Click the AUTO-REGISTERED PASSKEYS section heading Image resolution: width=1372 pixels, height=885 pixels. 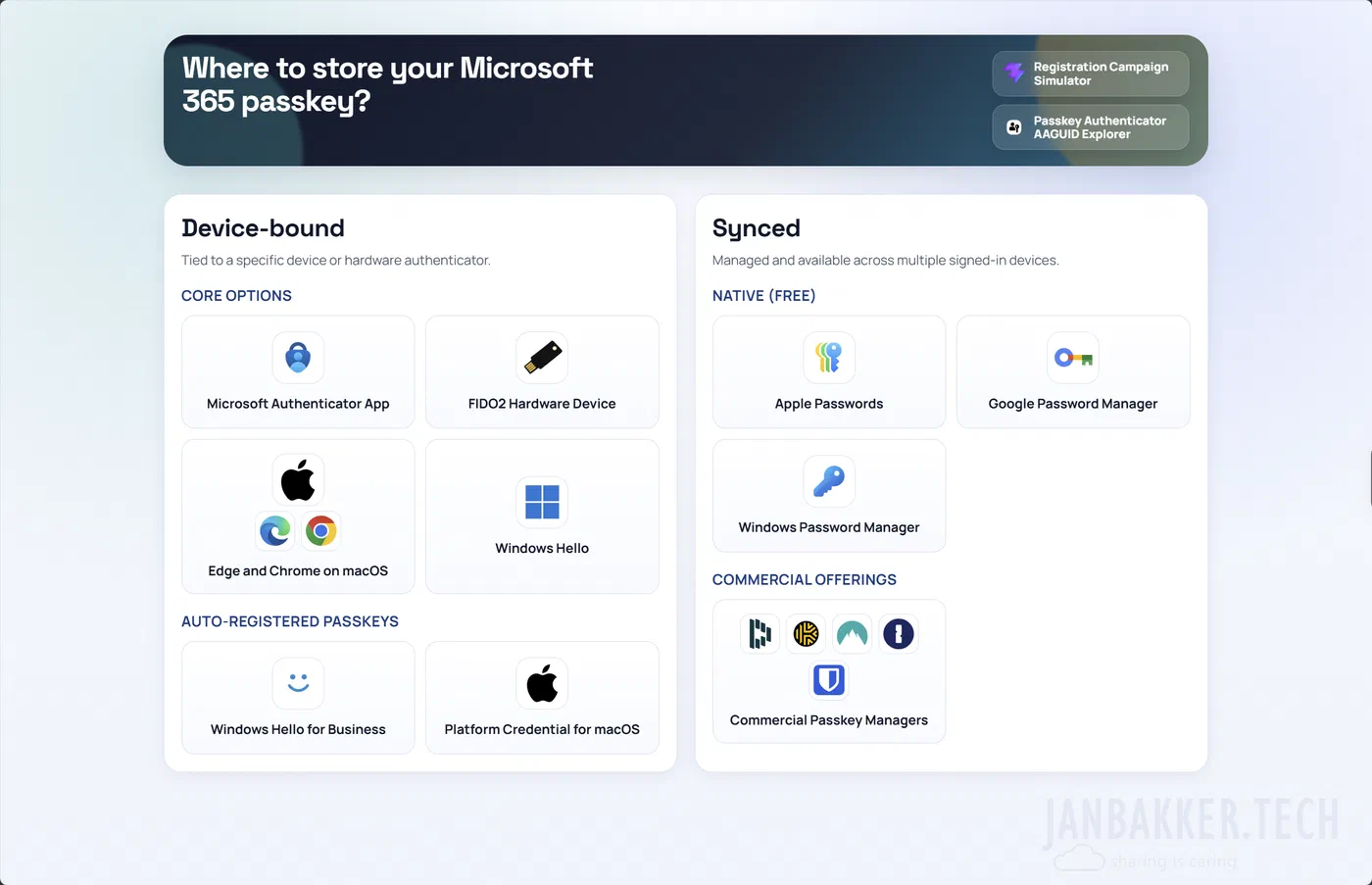[x=290, y=622]
